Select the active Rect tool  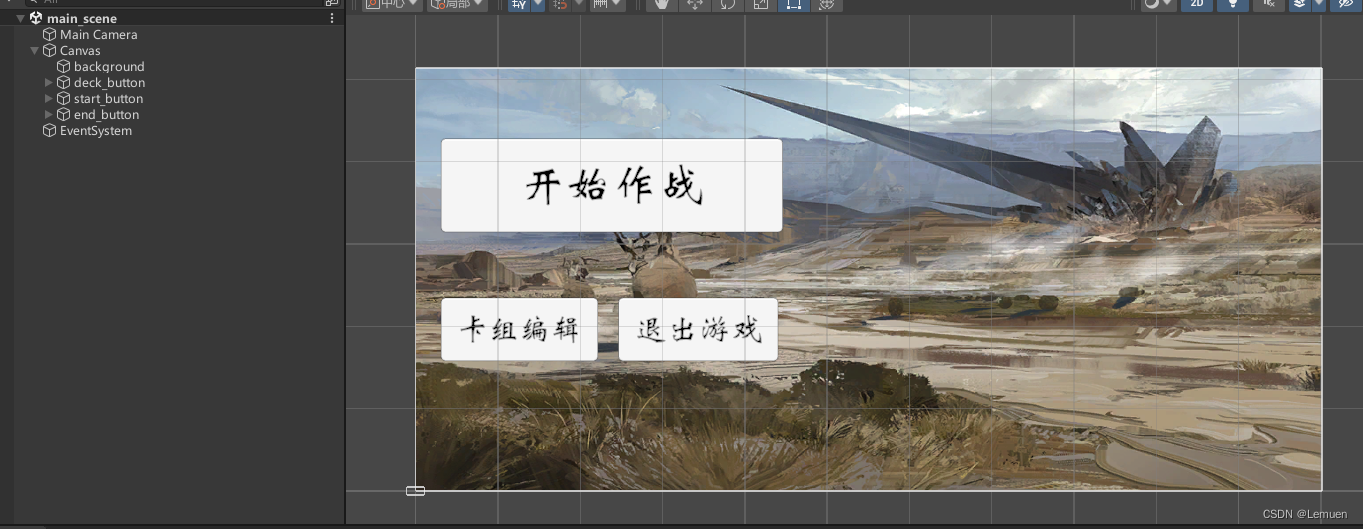click(x=793, y=4)
